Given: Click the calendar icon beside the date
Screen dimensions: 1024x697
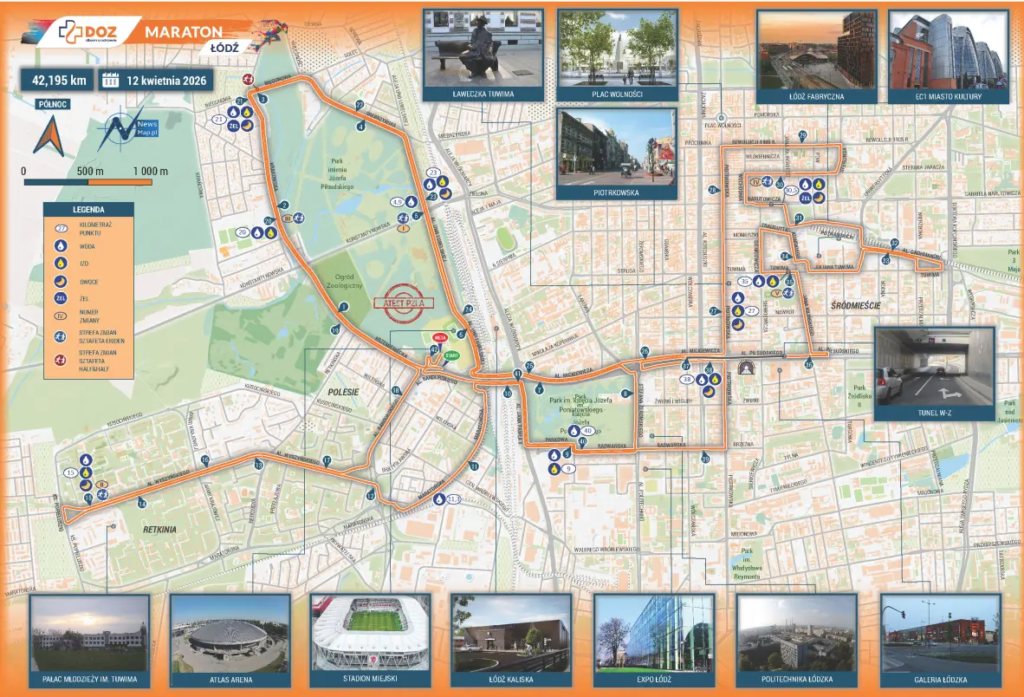Looking at the screenshot, I should [x=110, y=82].
